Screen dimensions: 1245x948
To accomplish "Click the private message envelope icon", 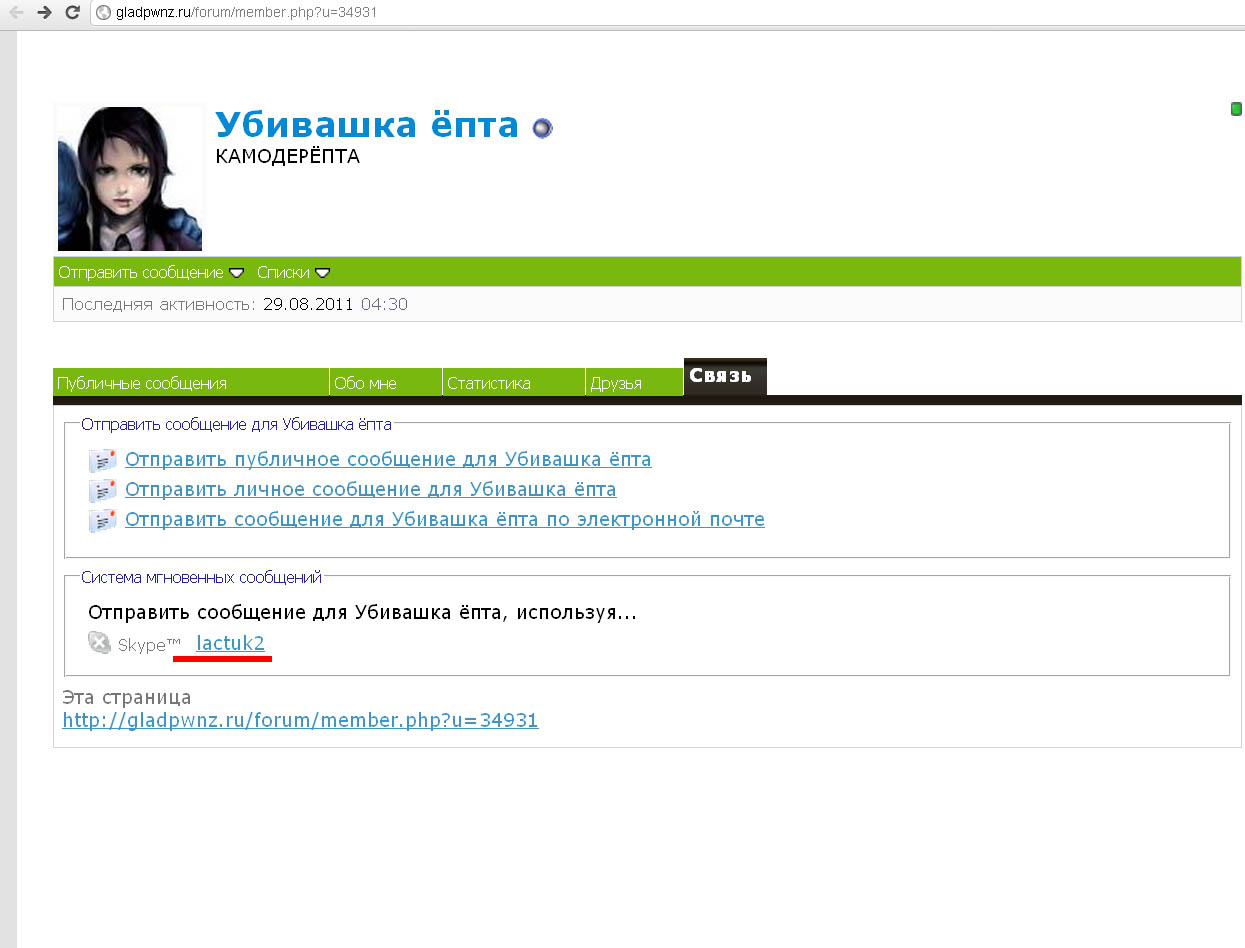I will pos(102,491).
